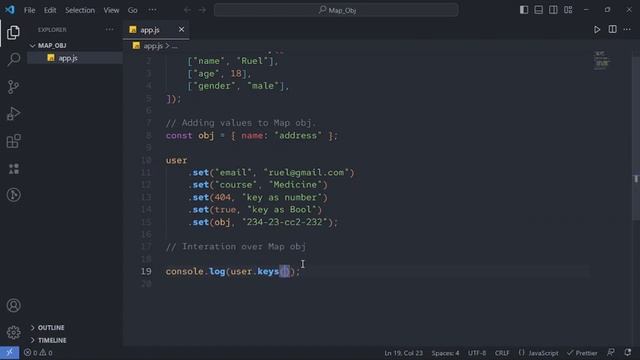Click the "user" identifier on line 10
The height and width of the screenshot is (360, 640).
point(176,160)
